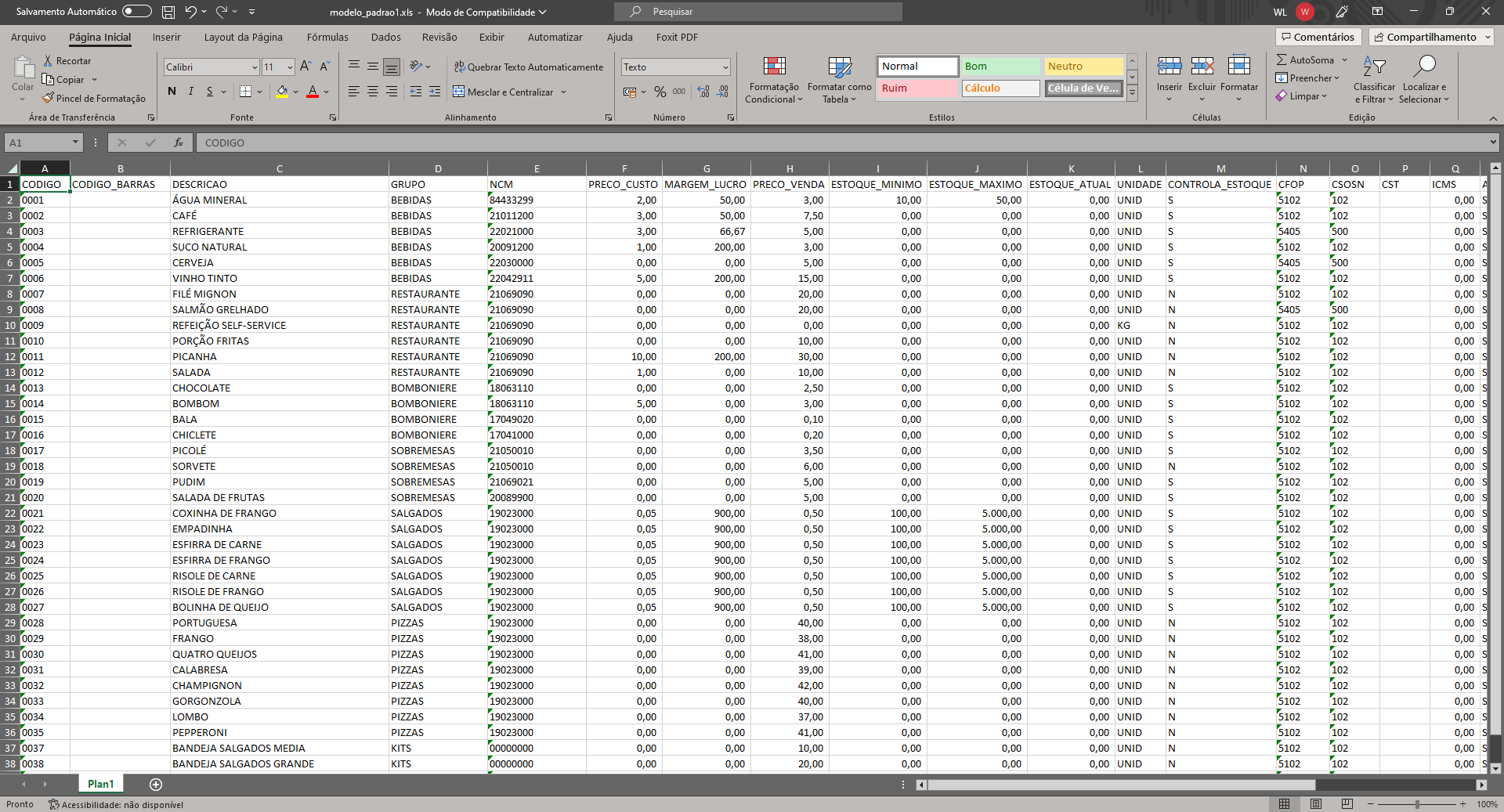Viewport: 1504px width, 812px height.
Task: Select the Bom green cell style
Action: point(1000,67)
